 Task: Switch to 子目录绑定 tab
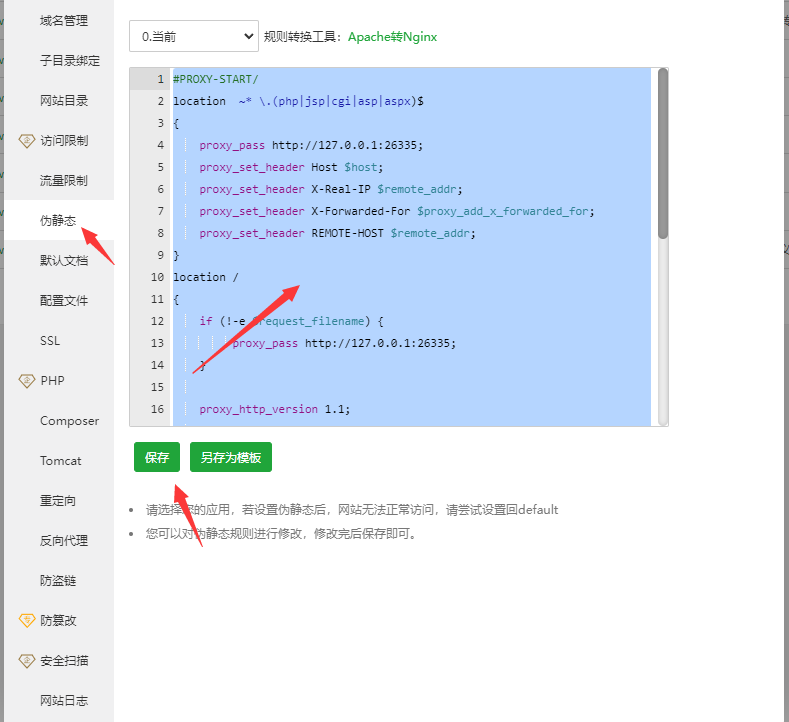70,60
